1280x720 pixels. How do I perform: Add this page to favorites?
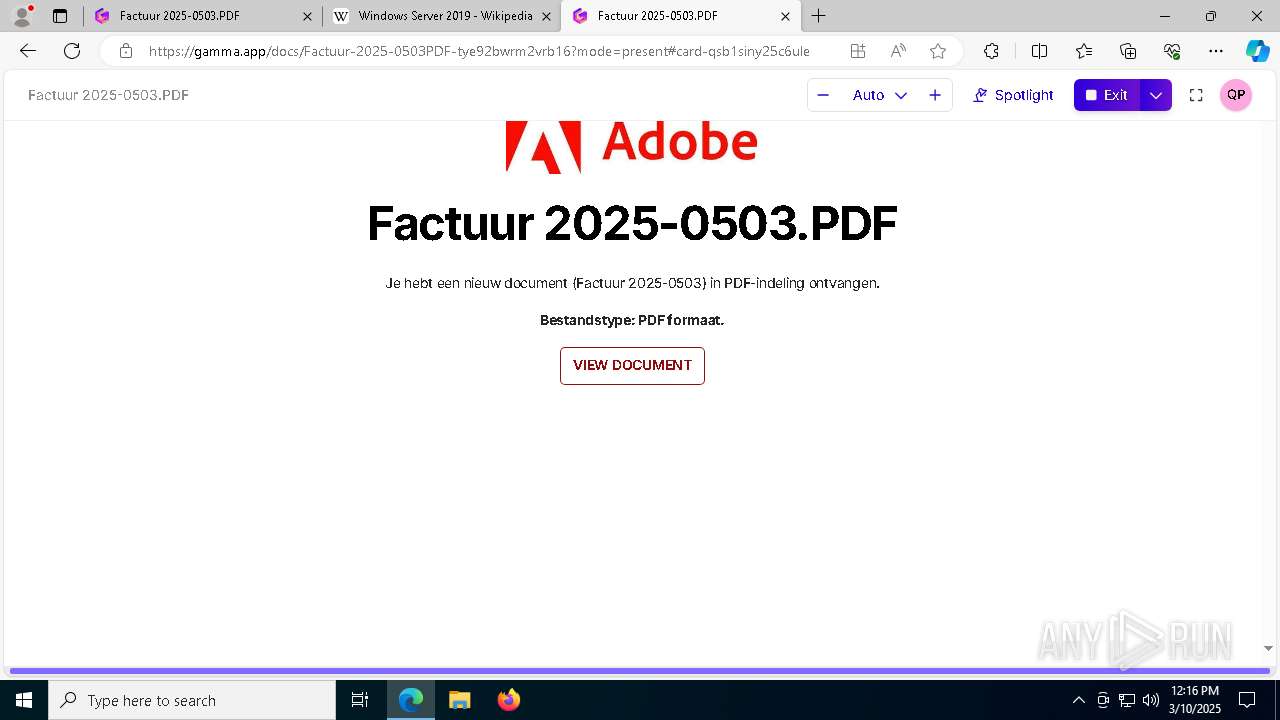click(938, 51)
